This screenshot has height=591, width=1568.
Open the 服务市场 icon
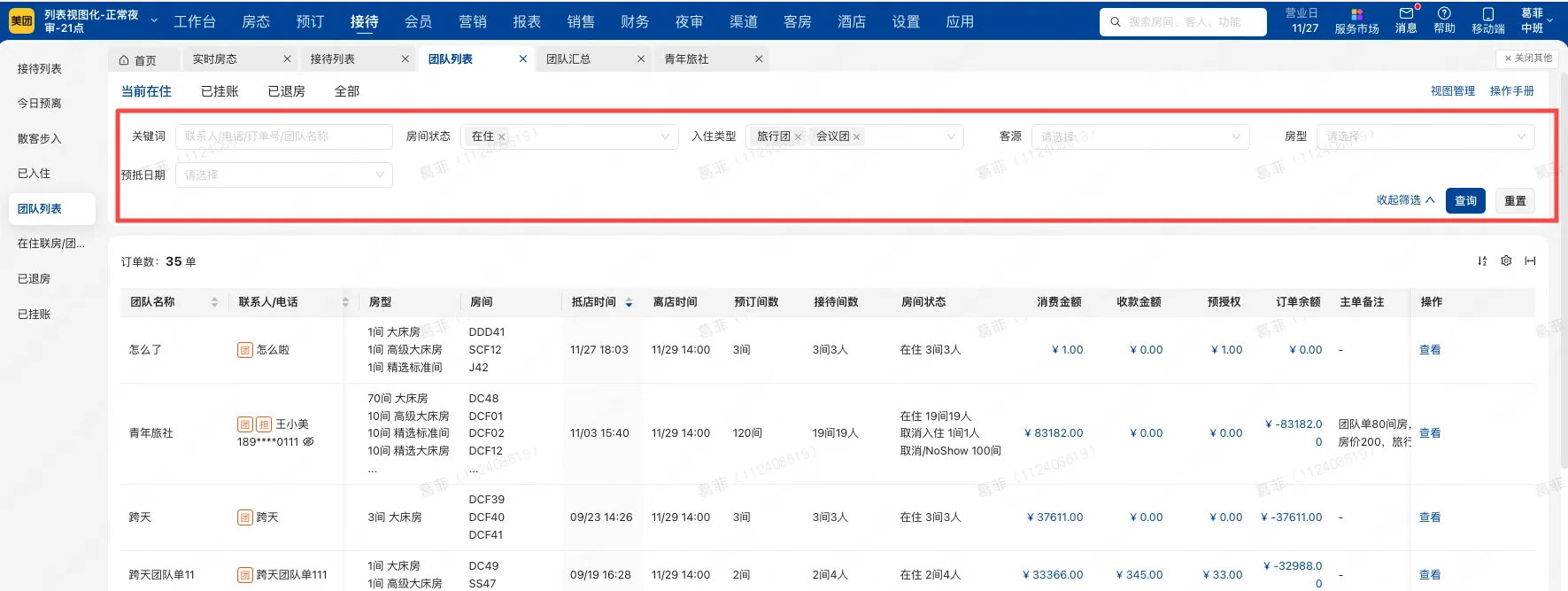(x=1356, y=15)
